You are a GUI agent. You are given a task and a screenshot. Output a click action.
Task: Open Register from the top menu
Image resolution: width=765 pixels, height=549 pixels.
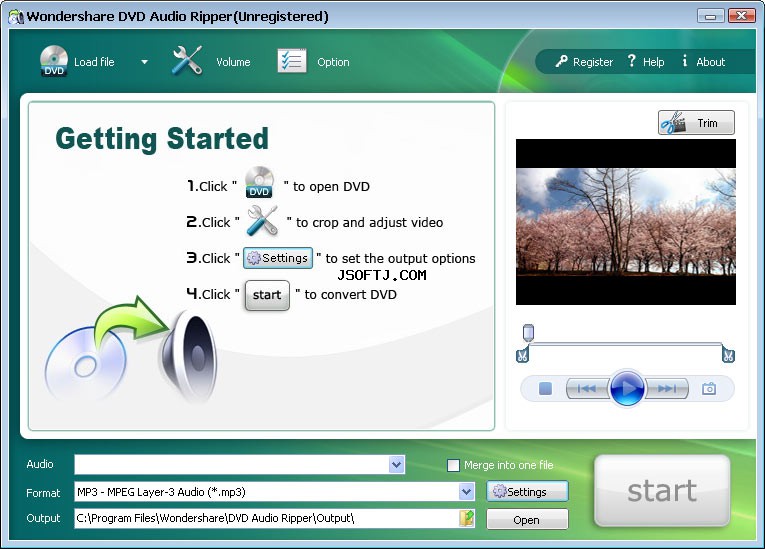click(584, 61)
